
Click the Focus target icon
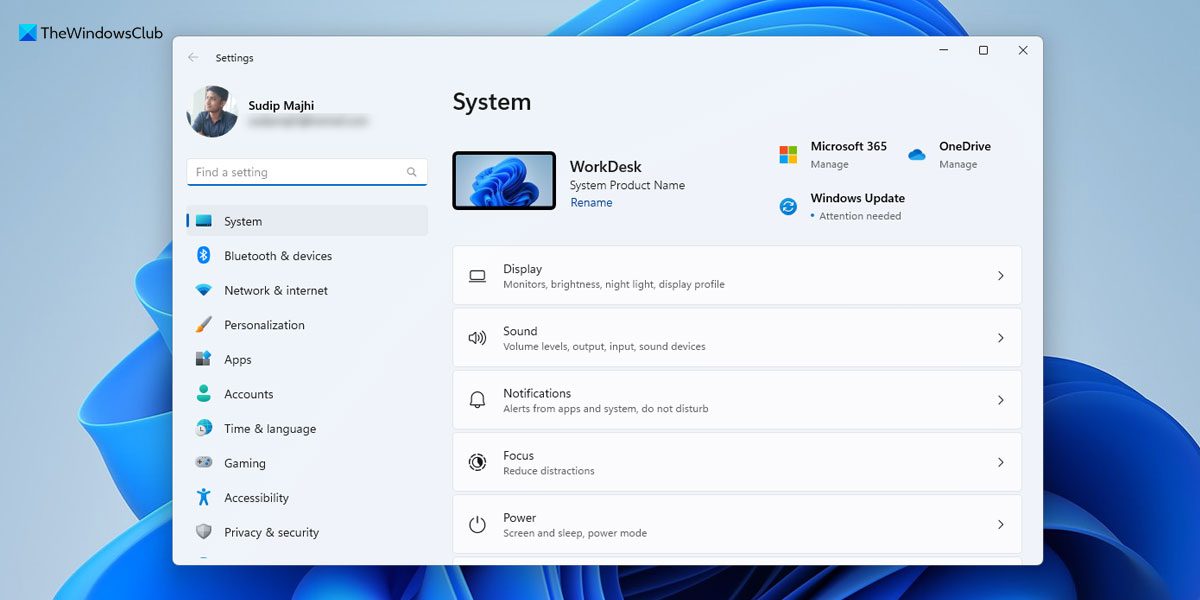tap(478, 462)
